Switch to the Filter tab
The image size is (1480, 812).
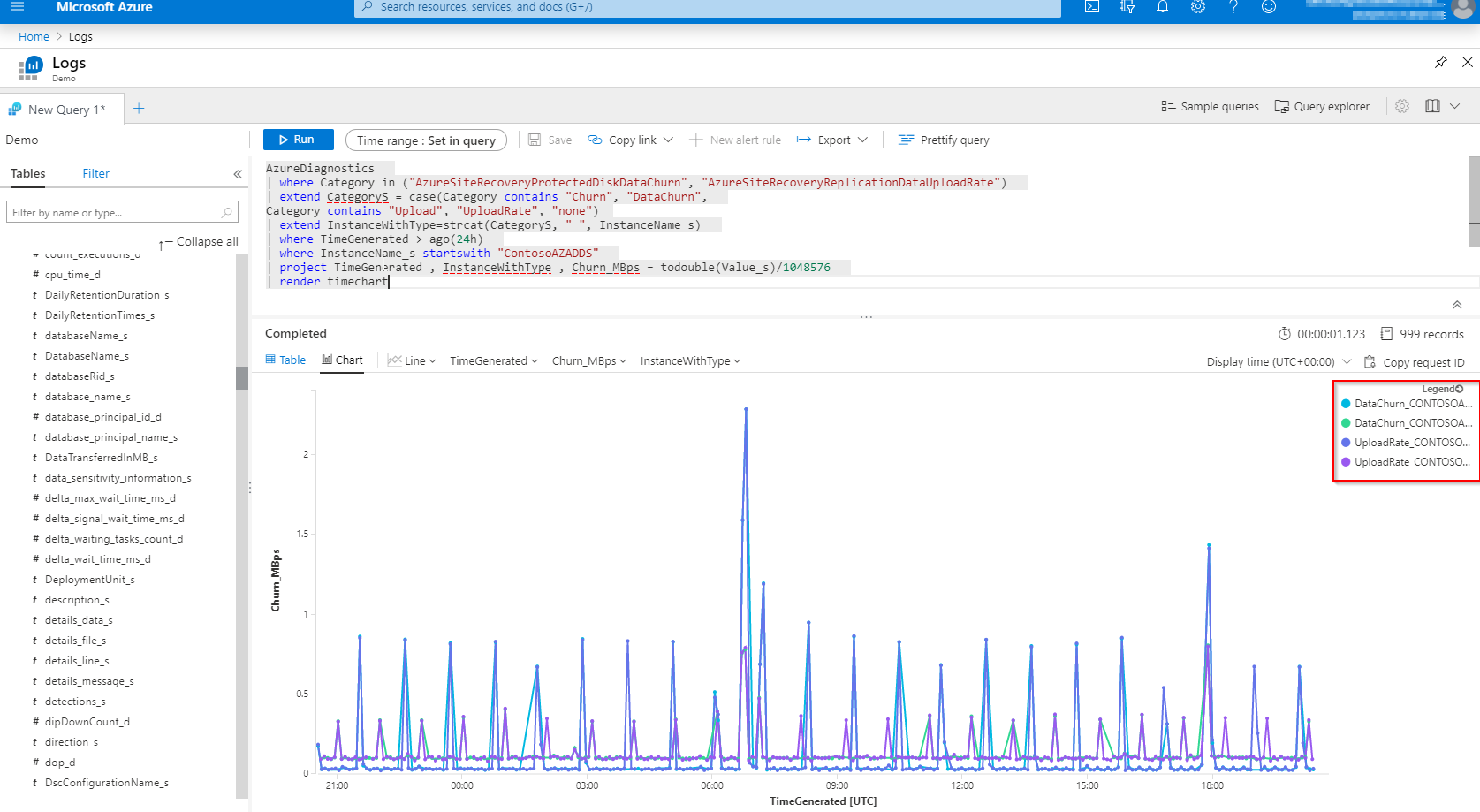click(96, 174)
